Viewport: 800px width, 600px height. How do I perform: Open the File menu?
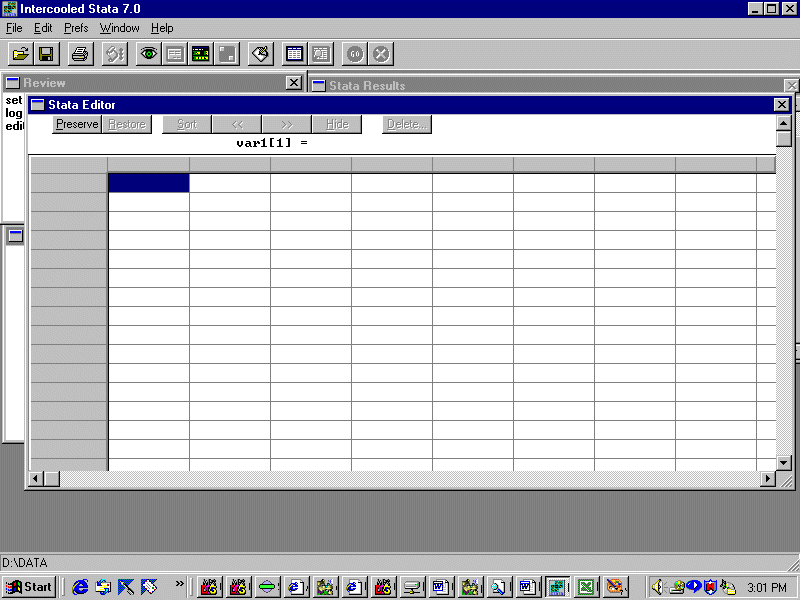point(14,28)
